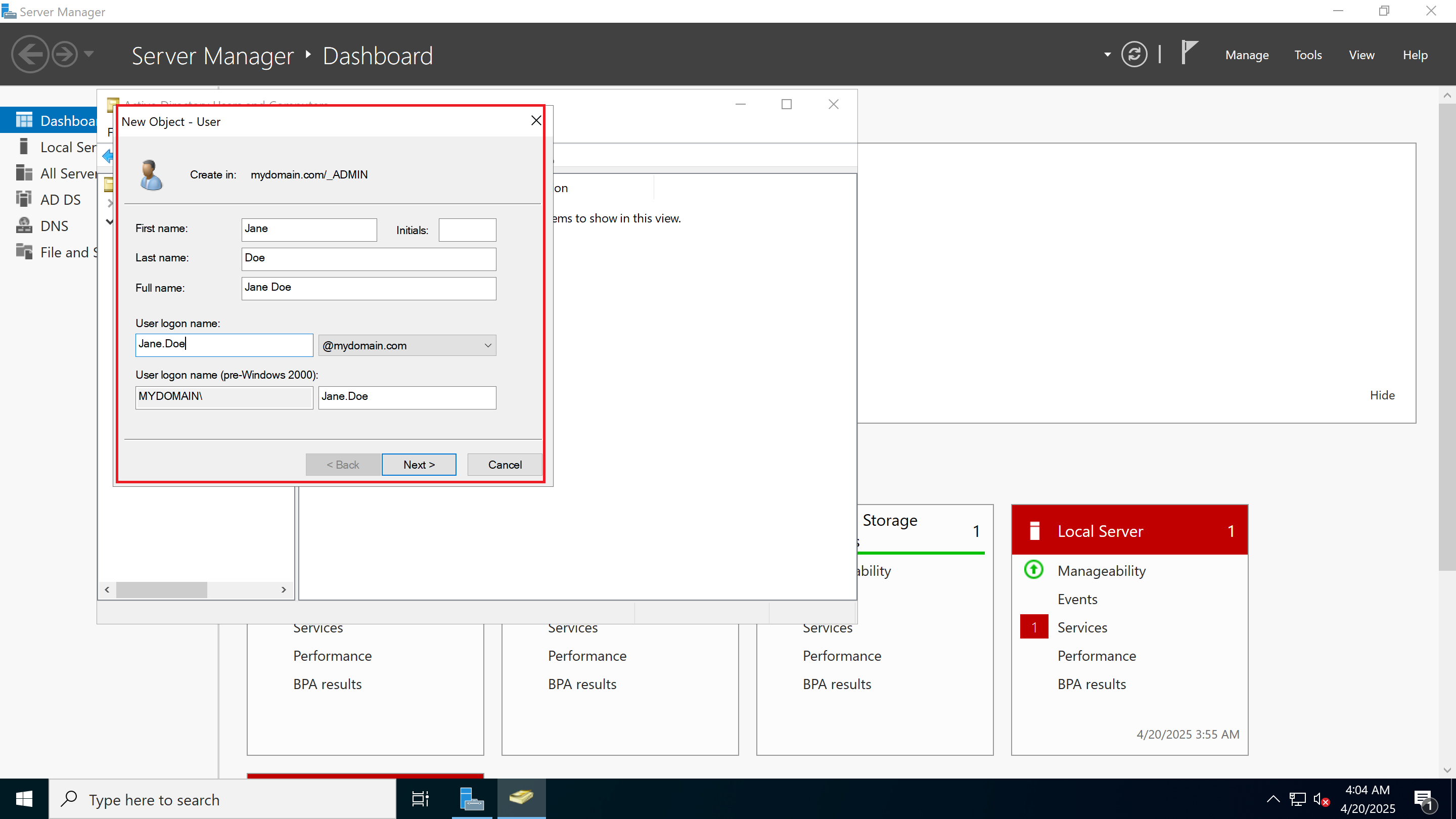Open AD DS in the sidebar
The height and width of the screenshot is (819, 1456).
pyautogui.click(x=50, y=200)
